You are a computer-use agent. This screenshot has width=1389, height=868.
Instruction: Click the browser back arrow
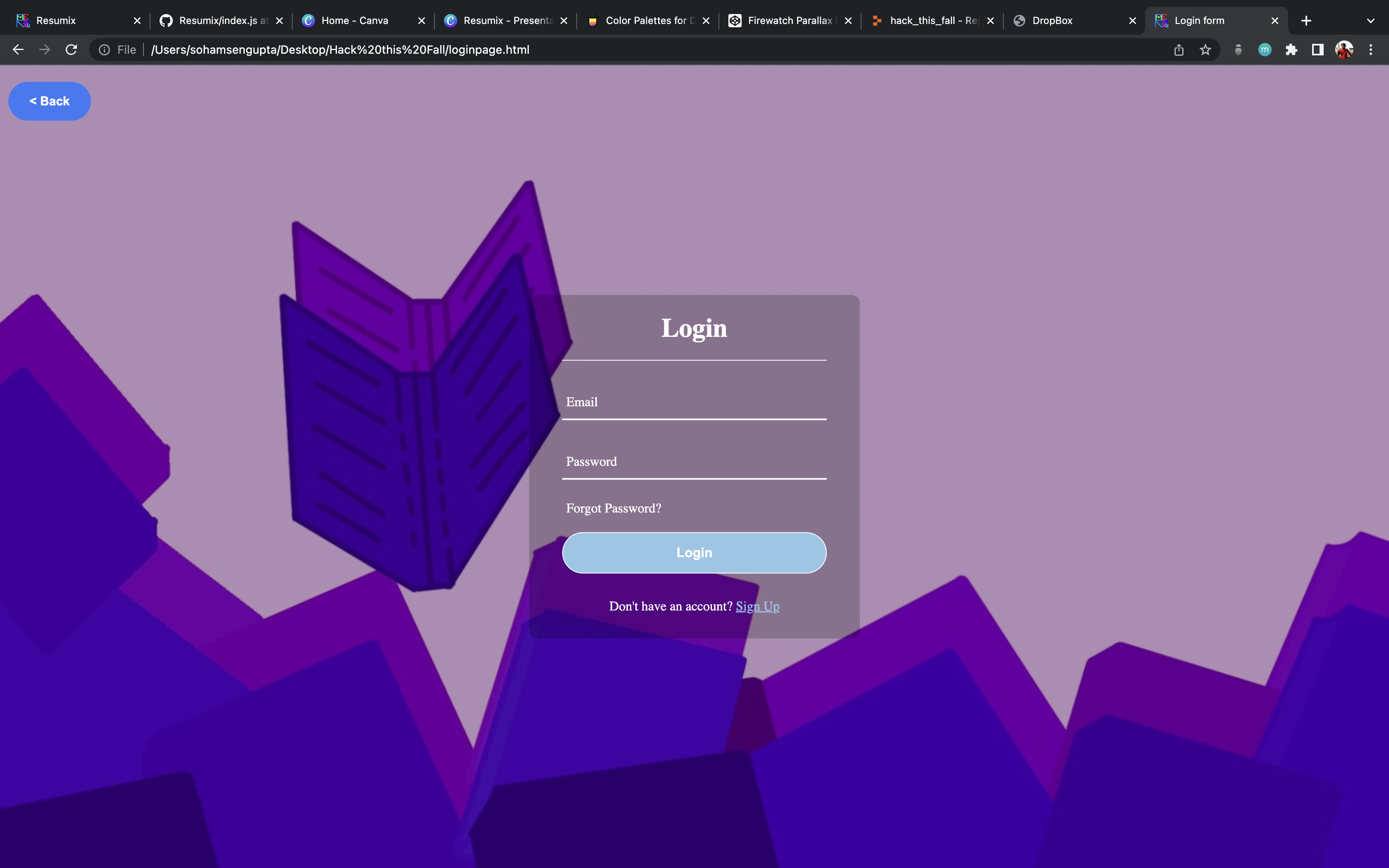18,50
